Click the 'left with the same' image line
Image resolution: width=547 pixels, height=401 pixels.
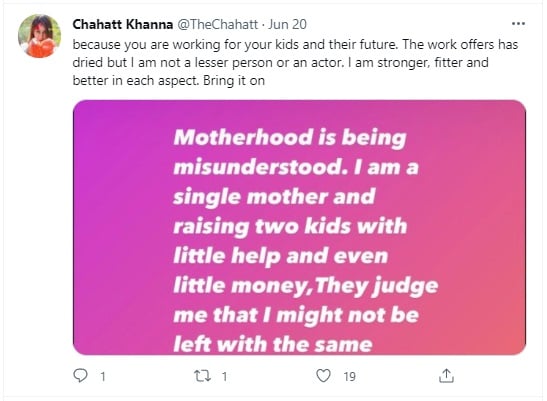pyautogui.click(x=273, y=344)
